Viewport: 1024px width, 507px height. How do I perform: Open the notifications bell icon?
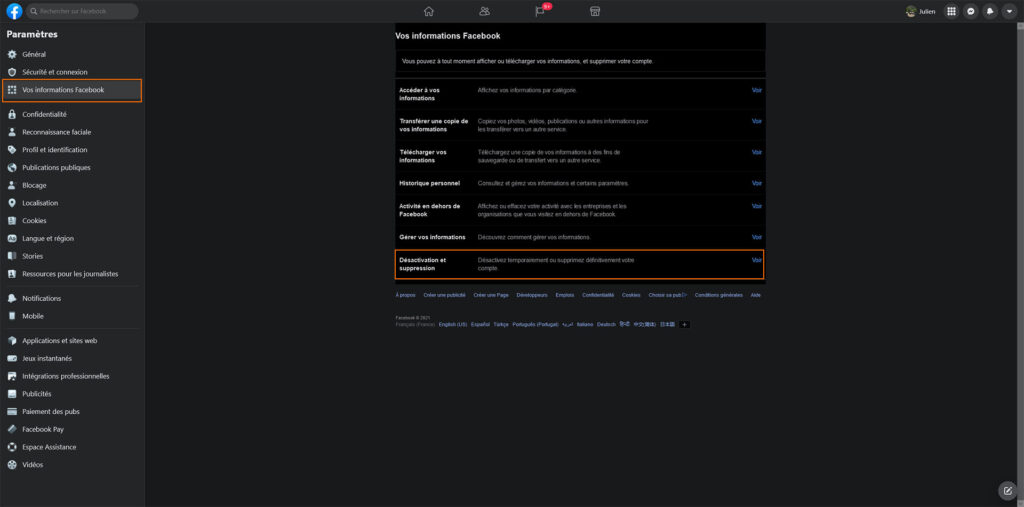(990, 11)
